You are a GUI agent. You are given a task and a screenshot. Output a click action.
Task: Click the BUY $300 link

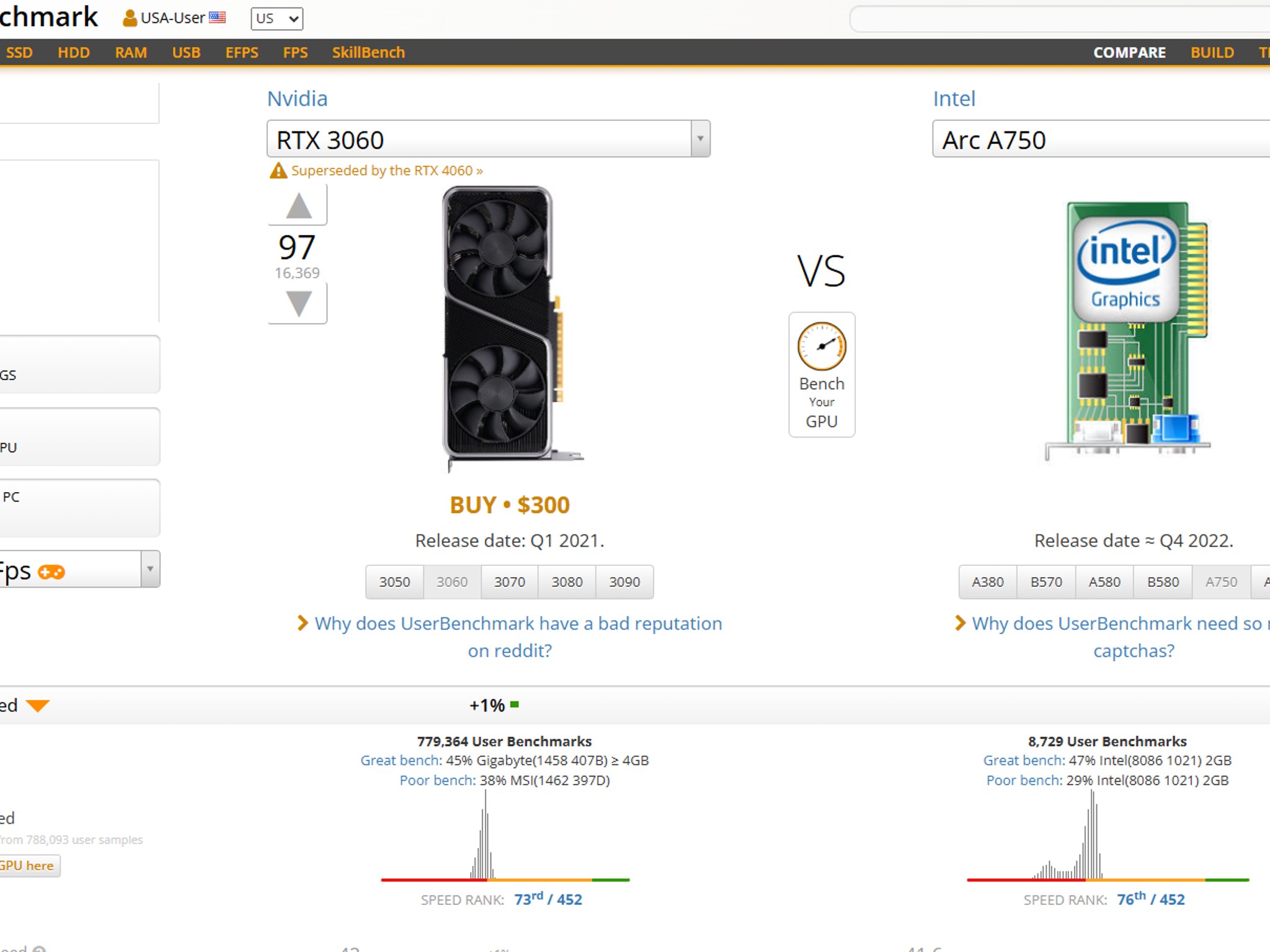(510, 505)
